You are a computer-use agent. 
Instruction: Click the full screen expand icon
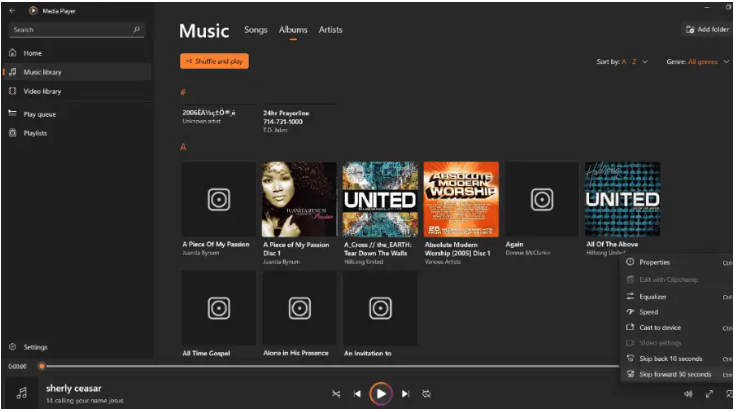coord(709,394)
